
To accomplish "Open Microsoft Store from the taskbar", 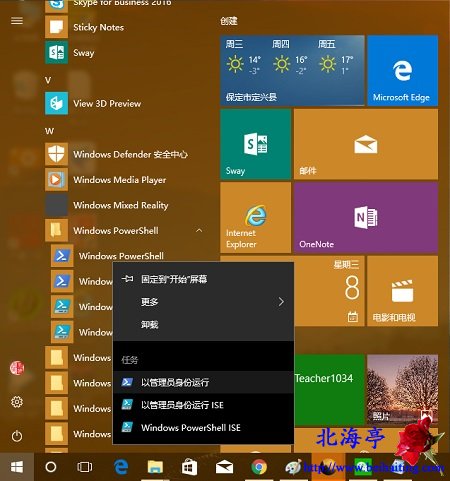I will pos(189,467).
